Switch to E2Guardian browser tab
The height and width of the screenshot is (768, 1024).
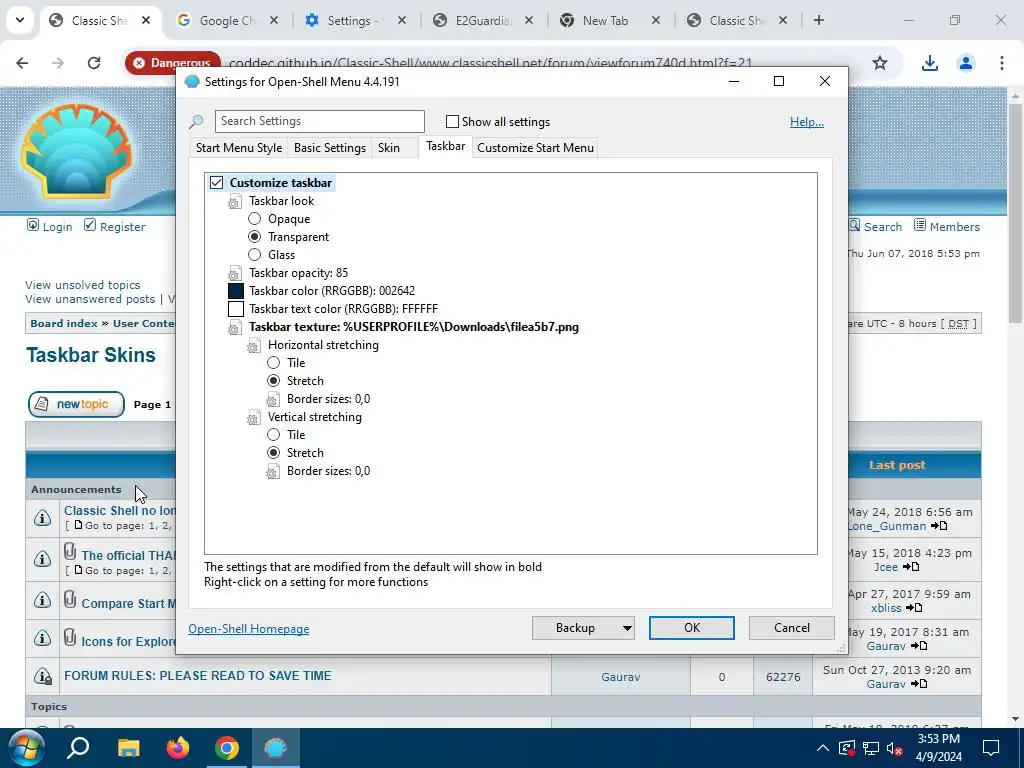[x=483, y=20]
